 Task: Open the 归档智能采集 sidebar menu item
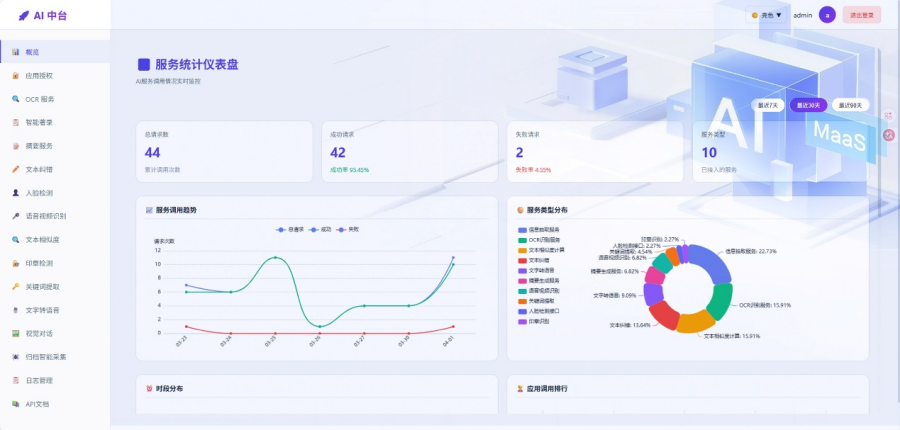[55, 357]
